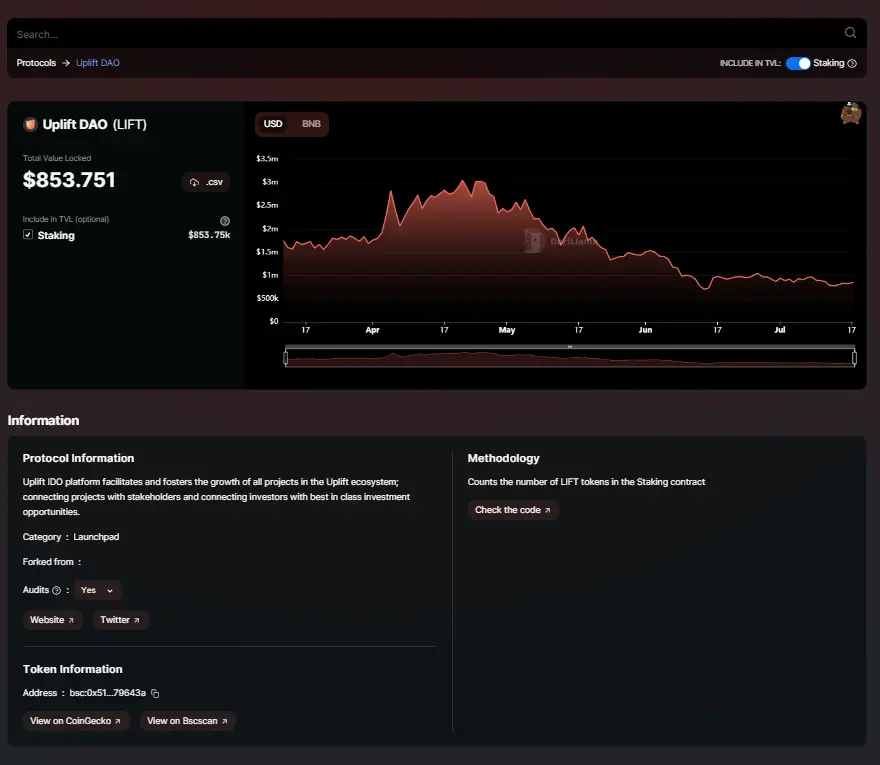Click the $500k y-axis label
Screen dimensions: 880x765
(x=268, y=298)
